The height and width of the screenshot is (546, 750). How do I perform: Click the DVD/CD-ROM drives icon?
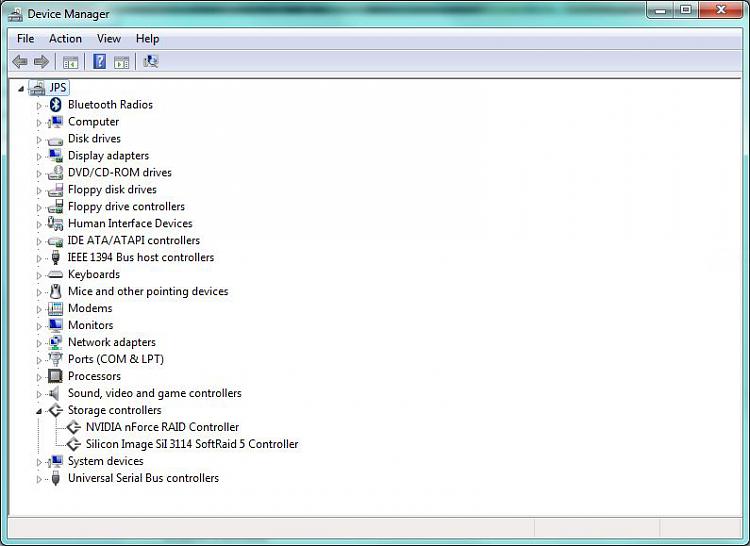click(x=55, y=172)
